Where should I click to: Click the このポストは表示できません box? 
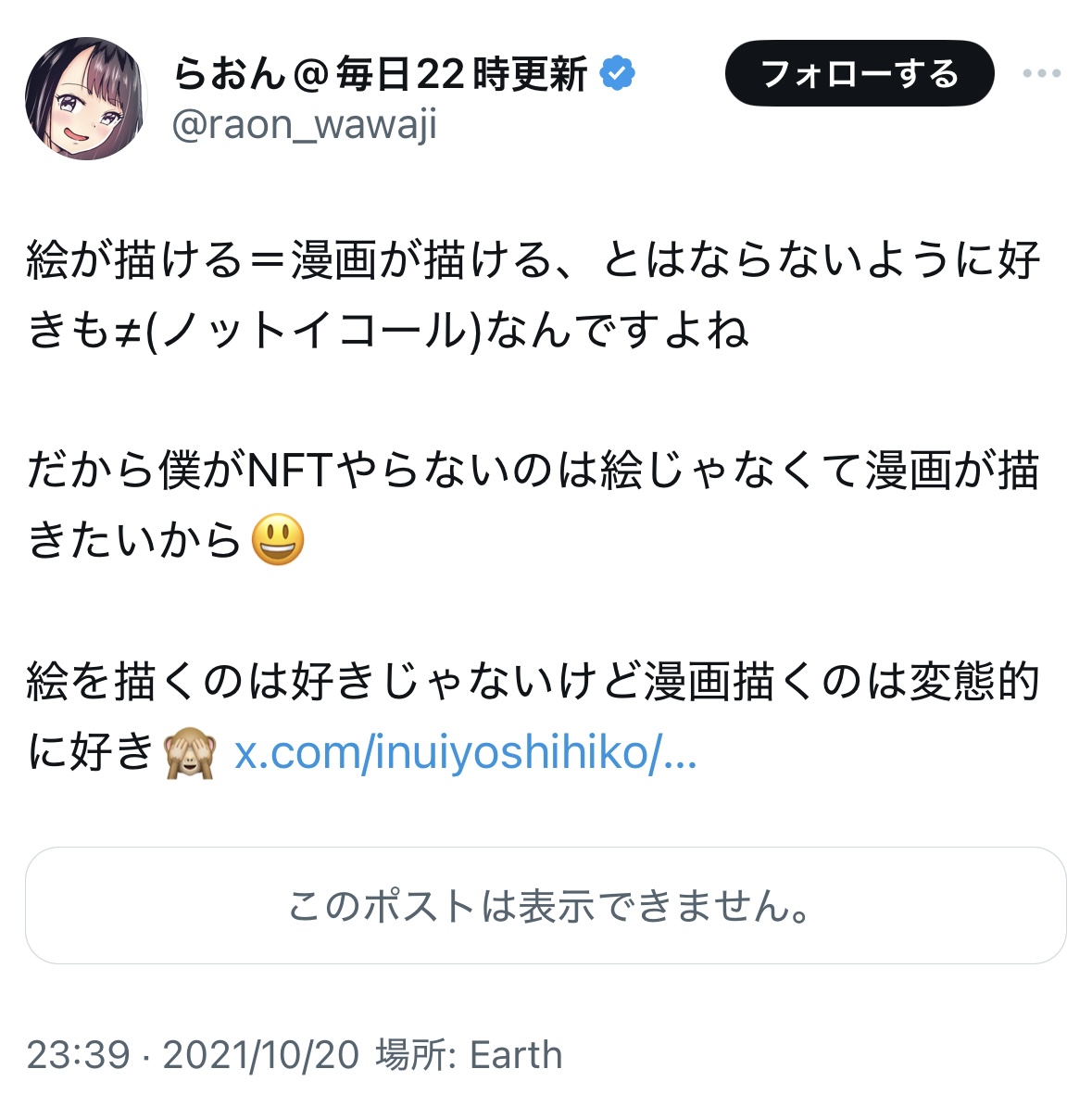(546, 905)
